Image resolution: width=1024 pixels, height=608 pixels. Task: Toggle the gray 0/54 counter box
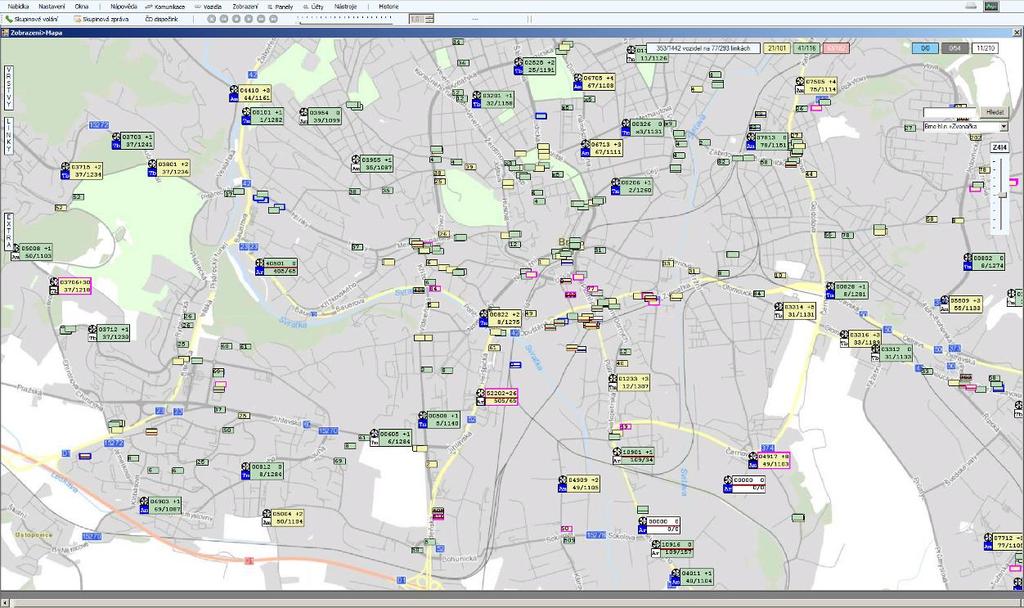(955, 48)
